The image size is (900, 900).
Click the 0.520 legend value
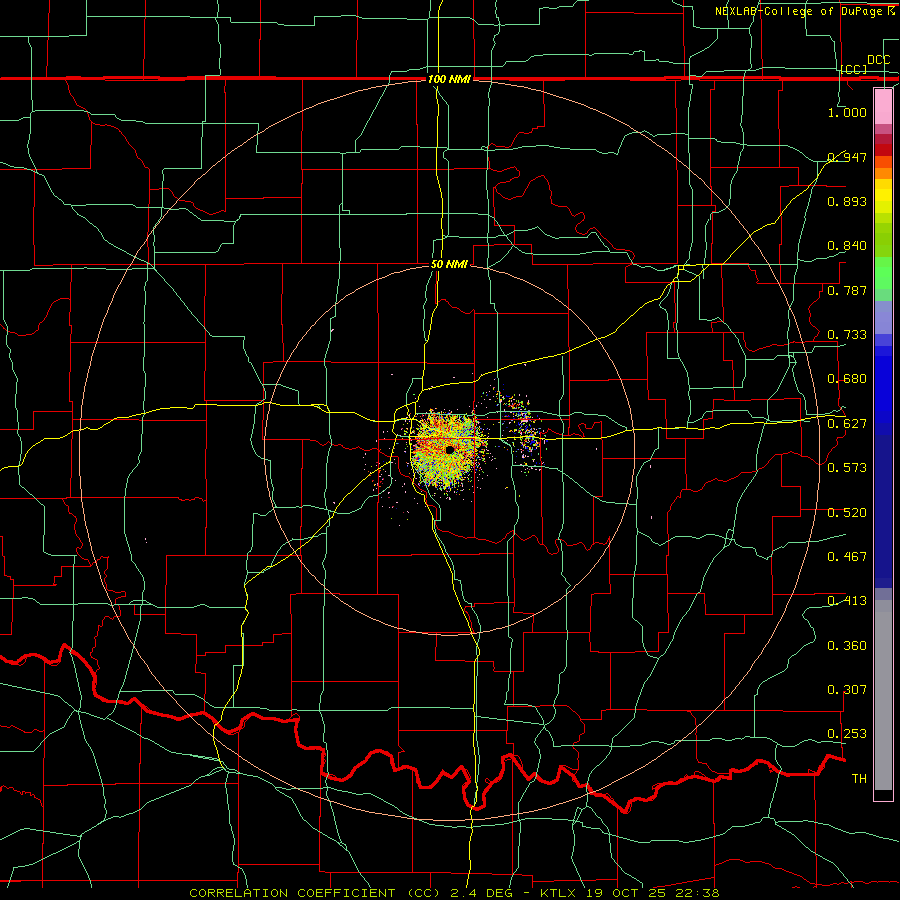click(x=847, y=513)
